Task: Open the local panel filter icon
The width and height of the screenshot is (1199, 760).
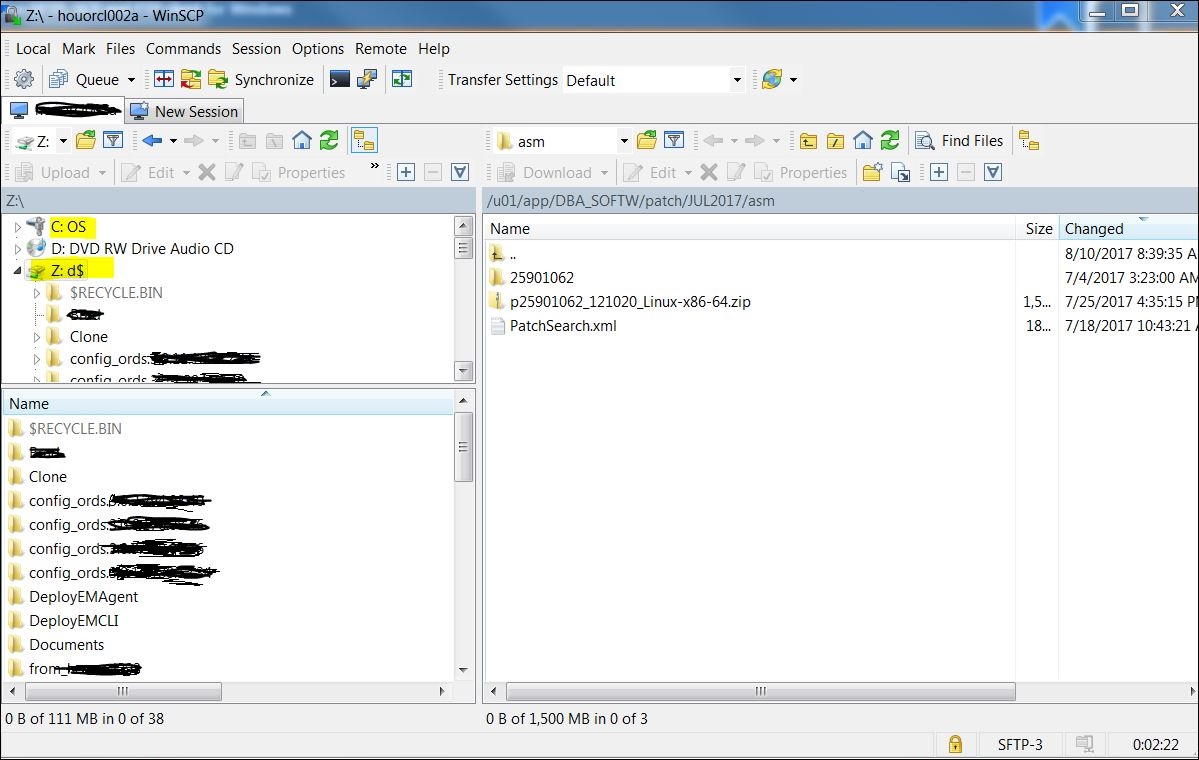Action: pos(113,141)
